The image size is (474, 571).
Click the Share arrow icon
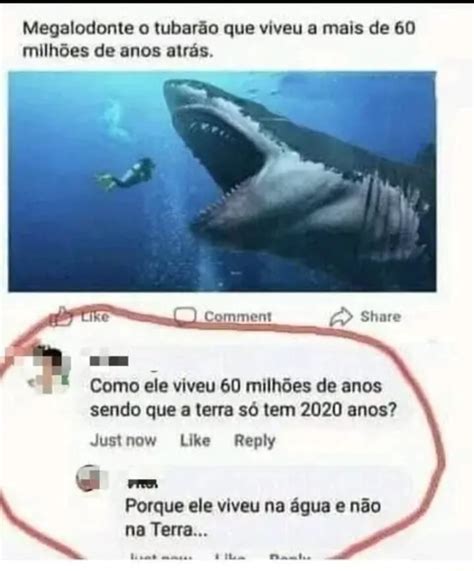pyautogui.click(x=341, y=317)
